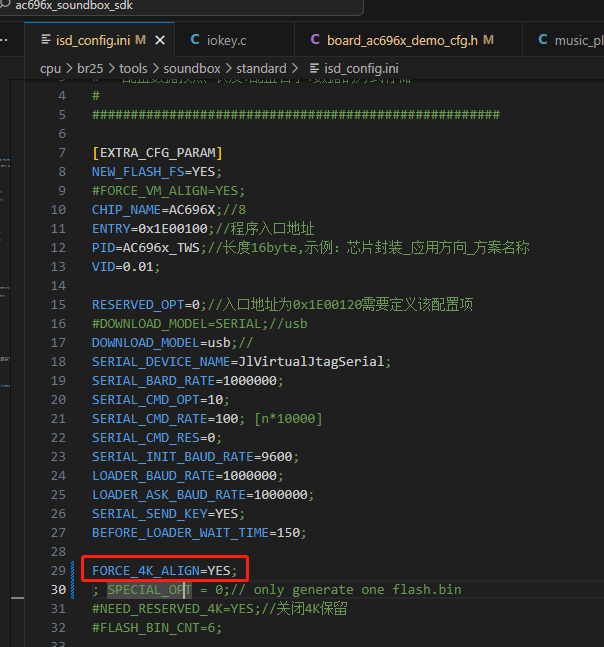Click the SERIAL_CMD_RES=0 line
This screenshot has height=647, width=604.
point(157,437)
